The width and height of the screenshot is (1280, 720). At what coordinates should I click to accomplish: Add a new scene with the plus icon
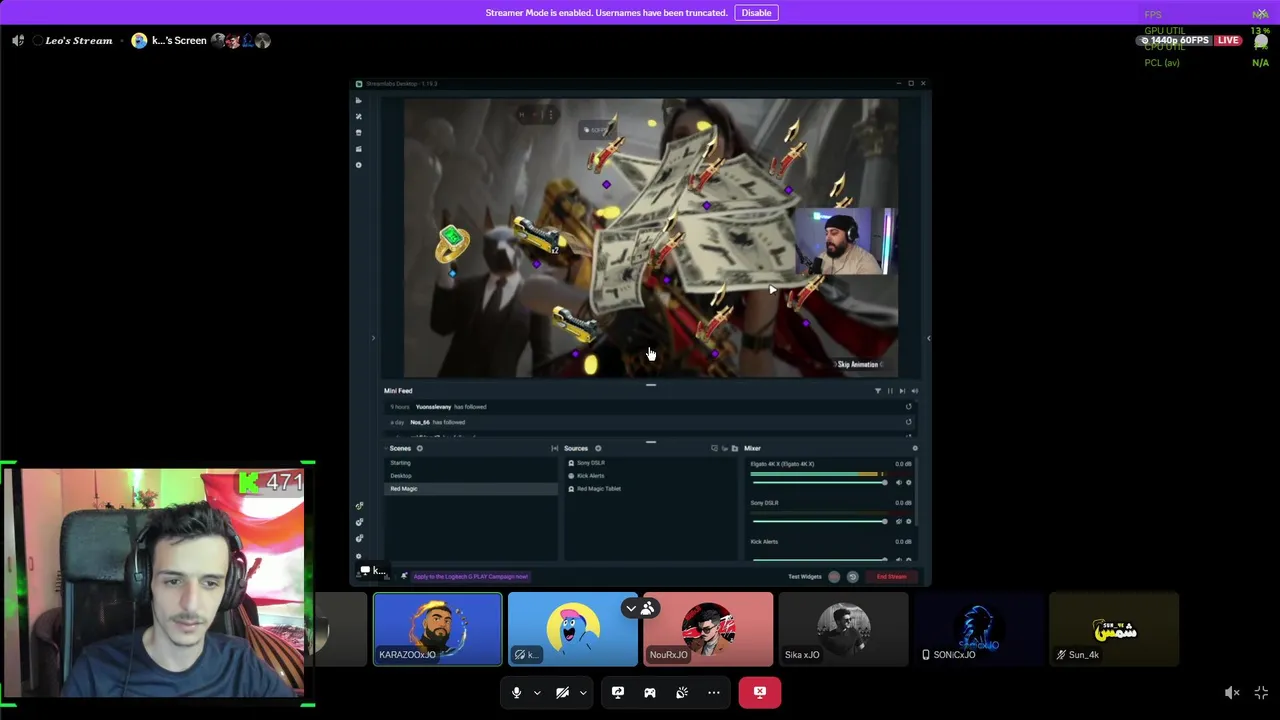click(420, 449)
